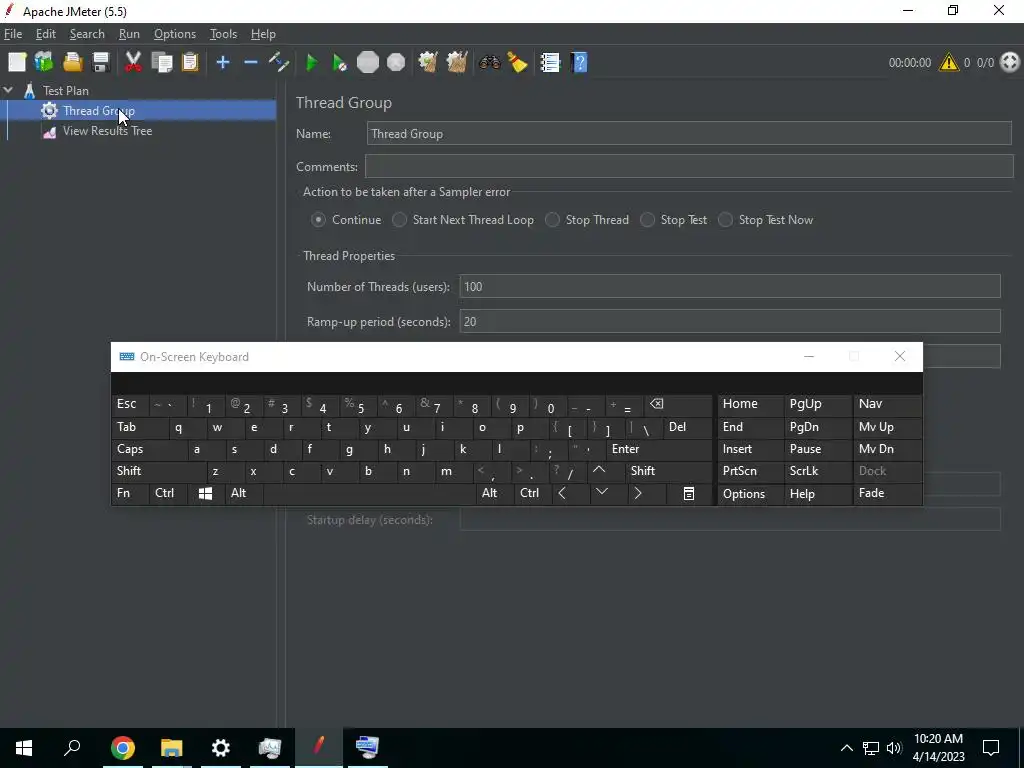Click the Open file folder icon
The height and width of the screenshot is (768, 1024).
(x=72, y=63)
